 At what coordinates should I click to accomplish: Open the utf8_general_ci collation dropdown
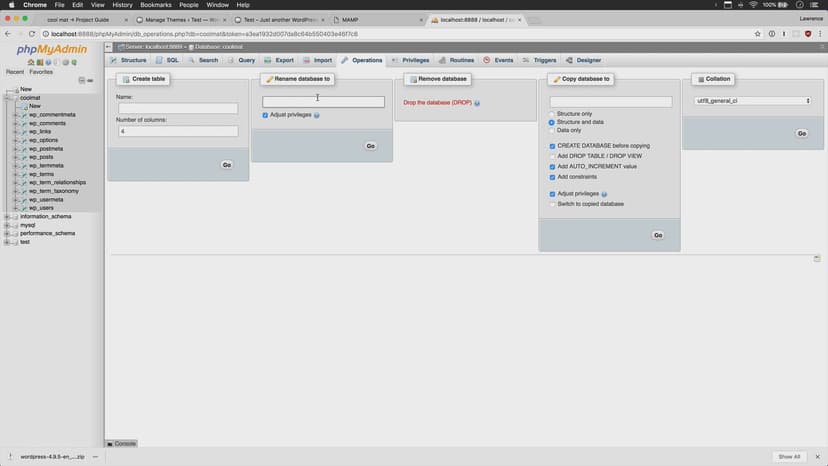pyautogui.click(x=752, y=101)
